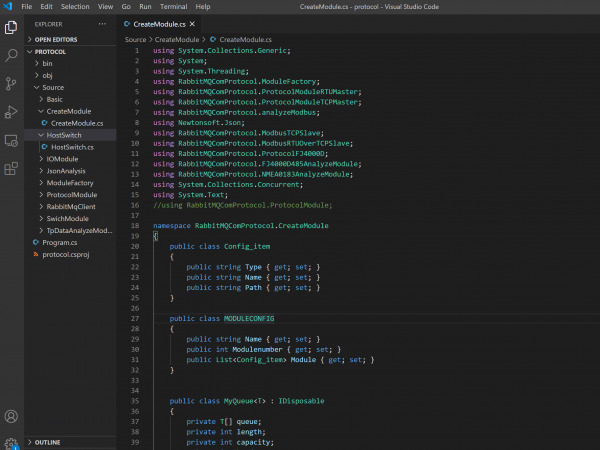Collapse the Source folder
The height and width of the screenshot is (450, 600).
[53, 88]
